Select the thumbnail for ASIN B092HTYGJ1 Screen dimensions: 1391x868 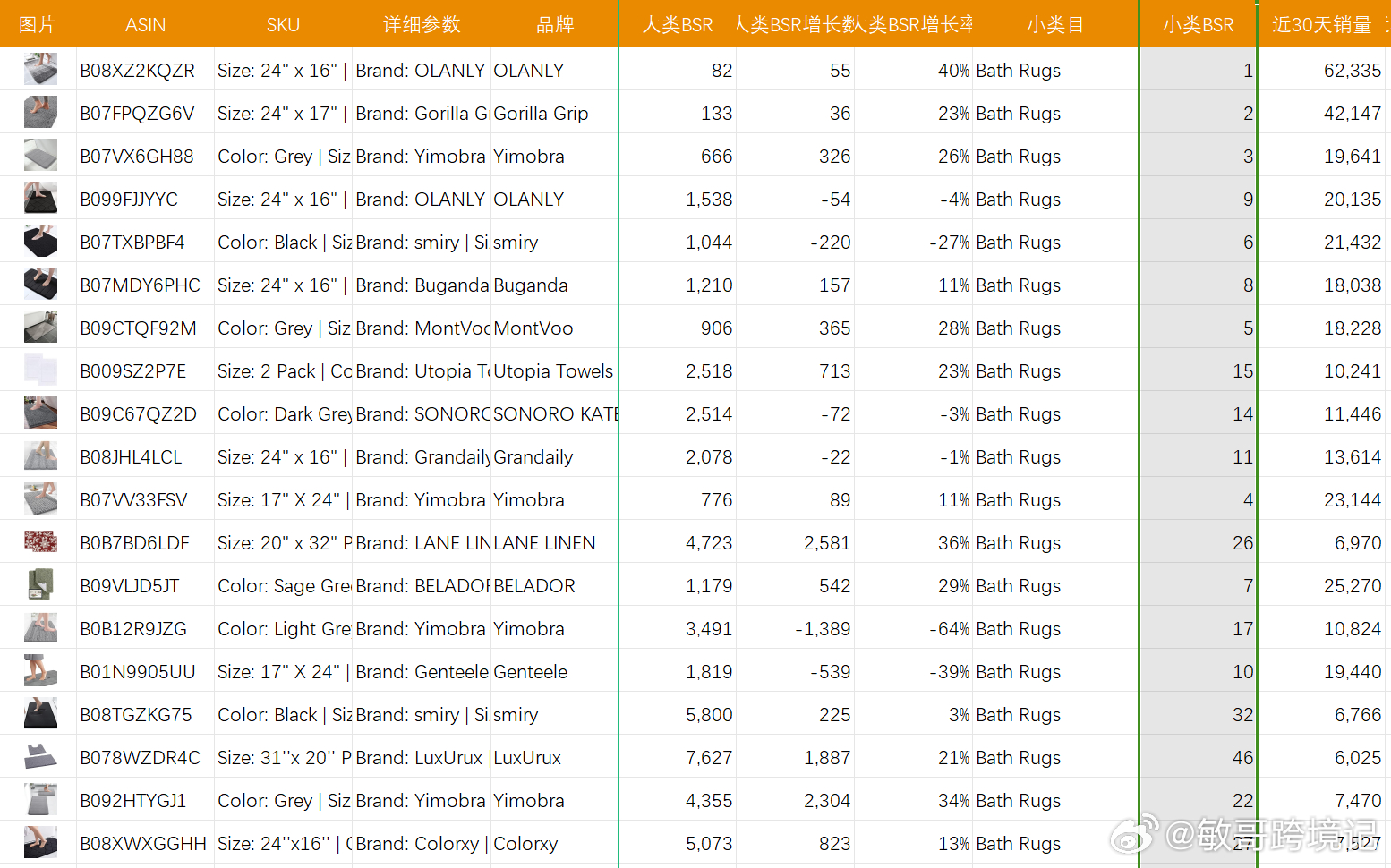click(40, 800)
